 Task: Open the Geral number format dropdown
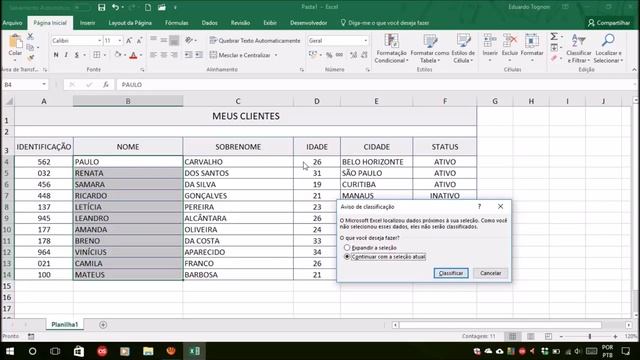click(x=365, y=40)
